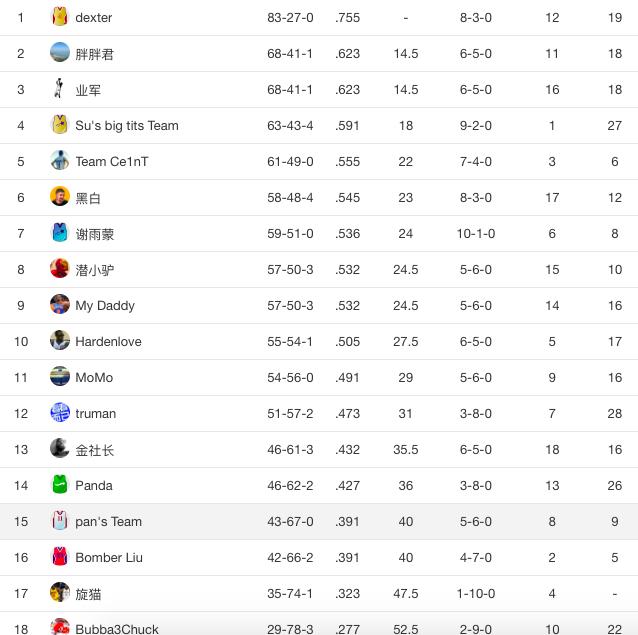Image resolution: width=638 pixels, height=635 pixels.
Task: Open pan's Team page link
Action: [x=108, y=521]
